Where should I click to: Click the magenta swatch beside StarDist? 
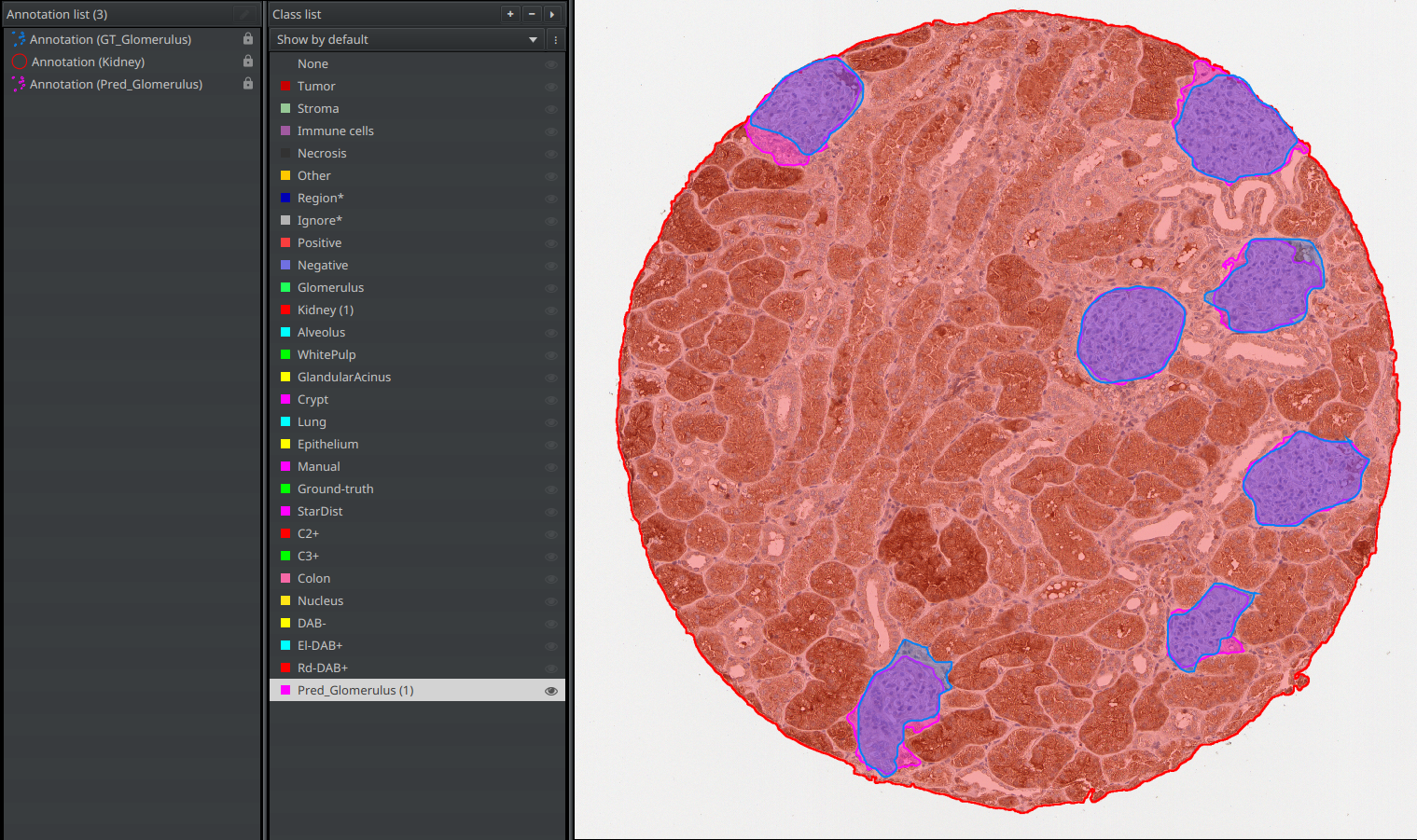click(x=285, y=512)
